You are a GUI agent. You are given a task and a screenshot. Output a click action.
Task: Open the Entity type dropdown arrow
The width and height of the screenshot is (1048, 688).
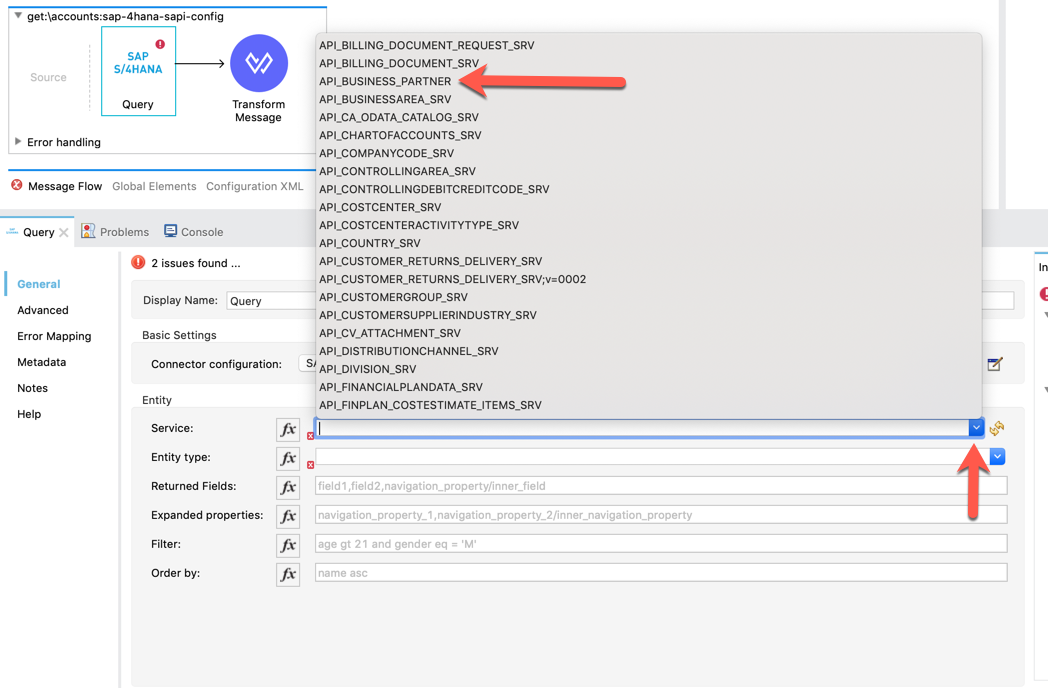pyautogui.click(x=997, y=457)
